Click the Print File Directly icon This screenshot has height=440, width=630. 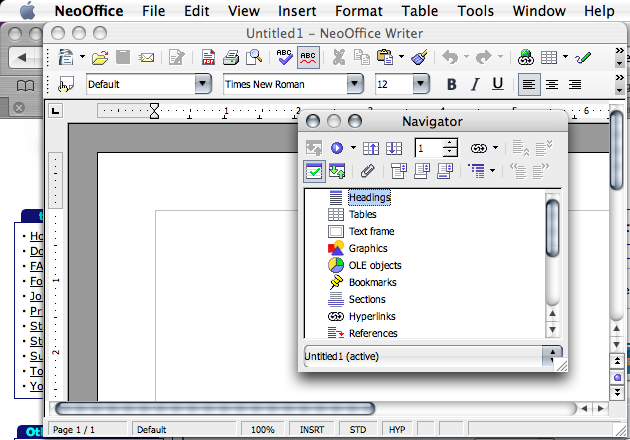point(231,57)
